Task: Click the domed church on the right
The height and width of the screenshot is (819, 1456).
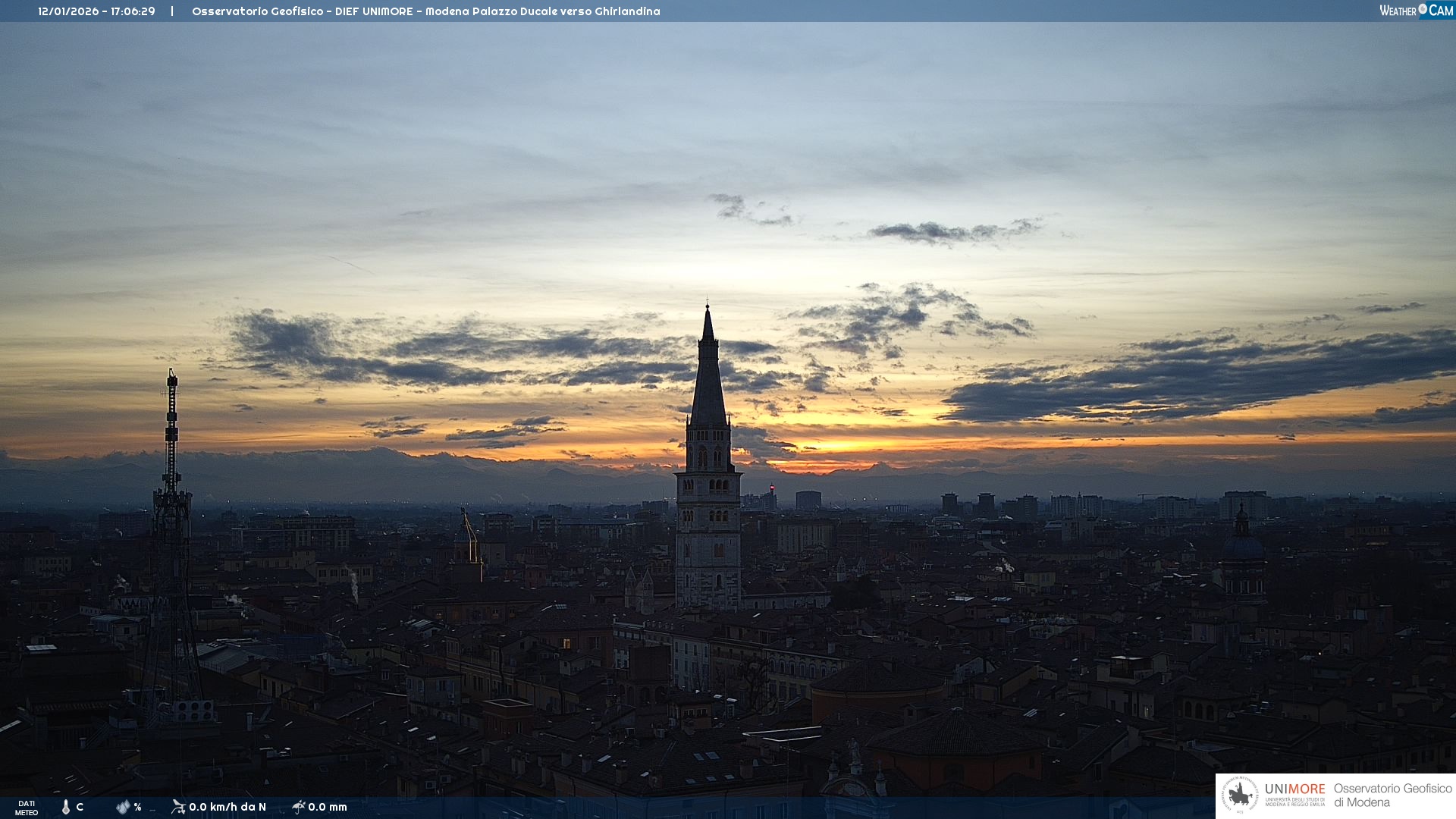Action: click(1242, 546)
